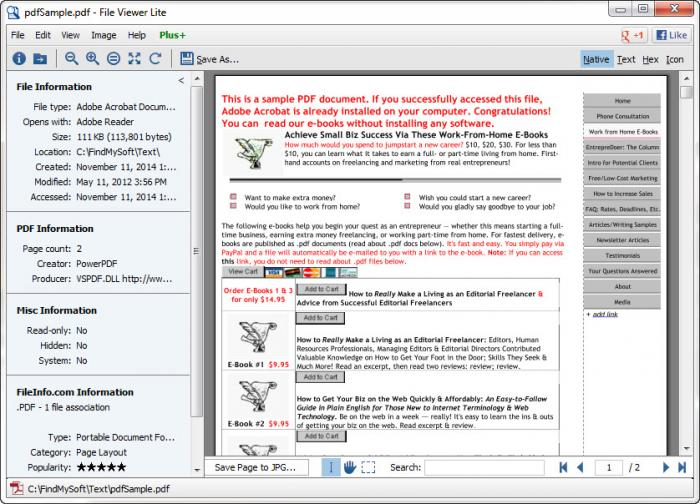Switch to Native view mode

point(596,59)
